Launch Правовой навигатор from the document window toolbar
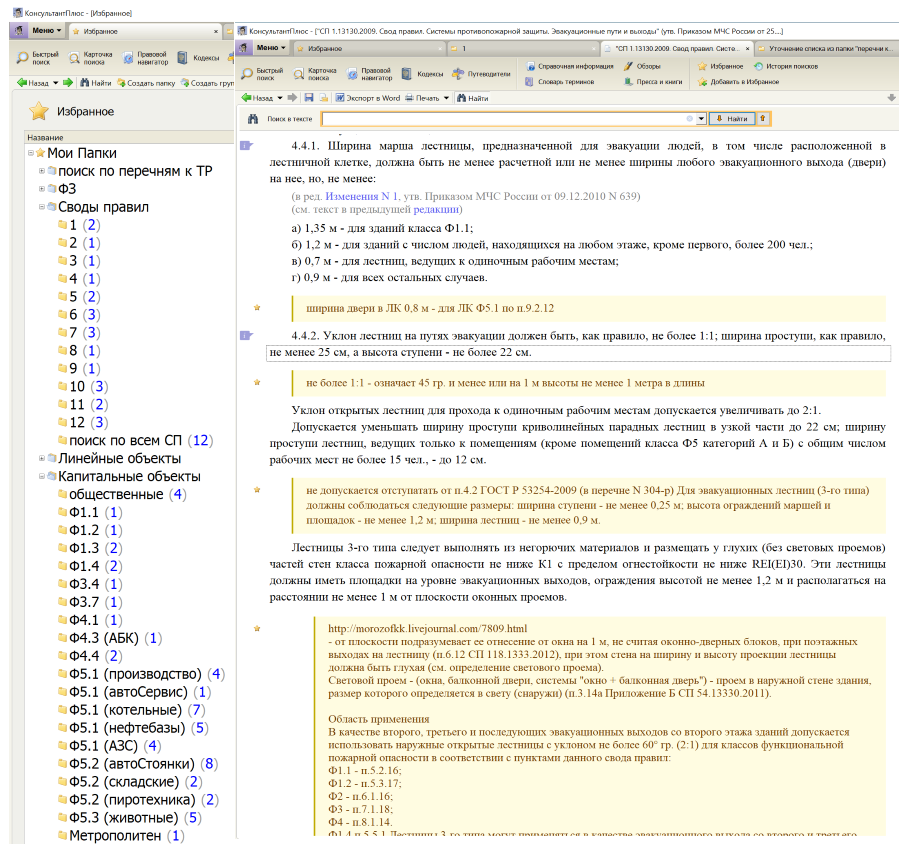The width and height of the screenshot is (899, 844). [368, 74]
